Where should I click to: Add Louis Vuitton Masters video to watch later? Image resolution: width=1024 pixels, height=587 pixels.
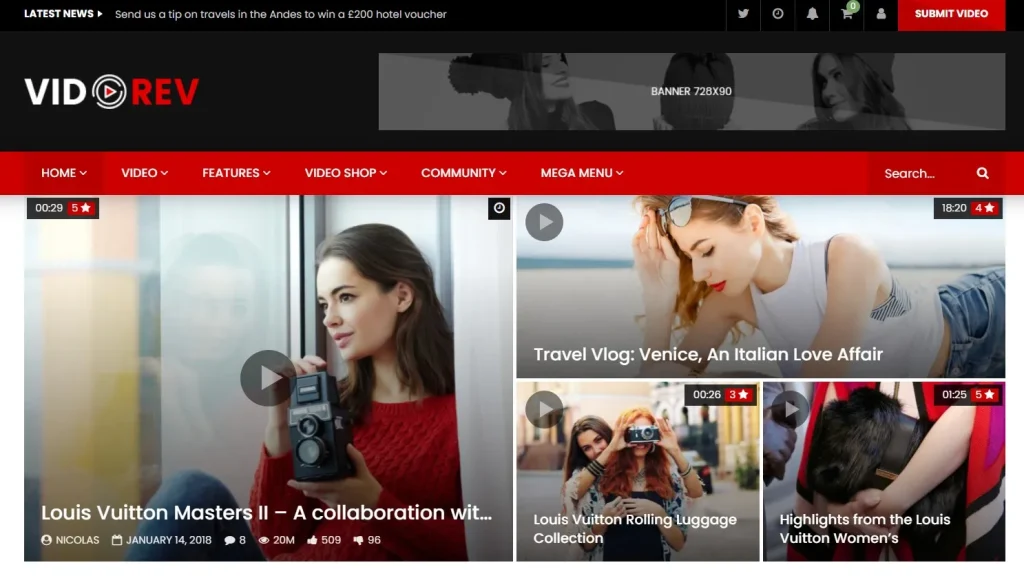(499, 208)
